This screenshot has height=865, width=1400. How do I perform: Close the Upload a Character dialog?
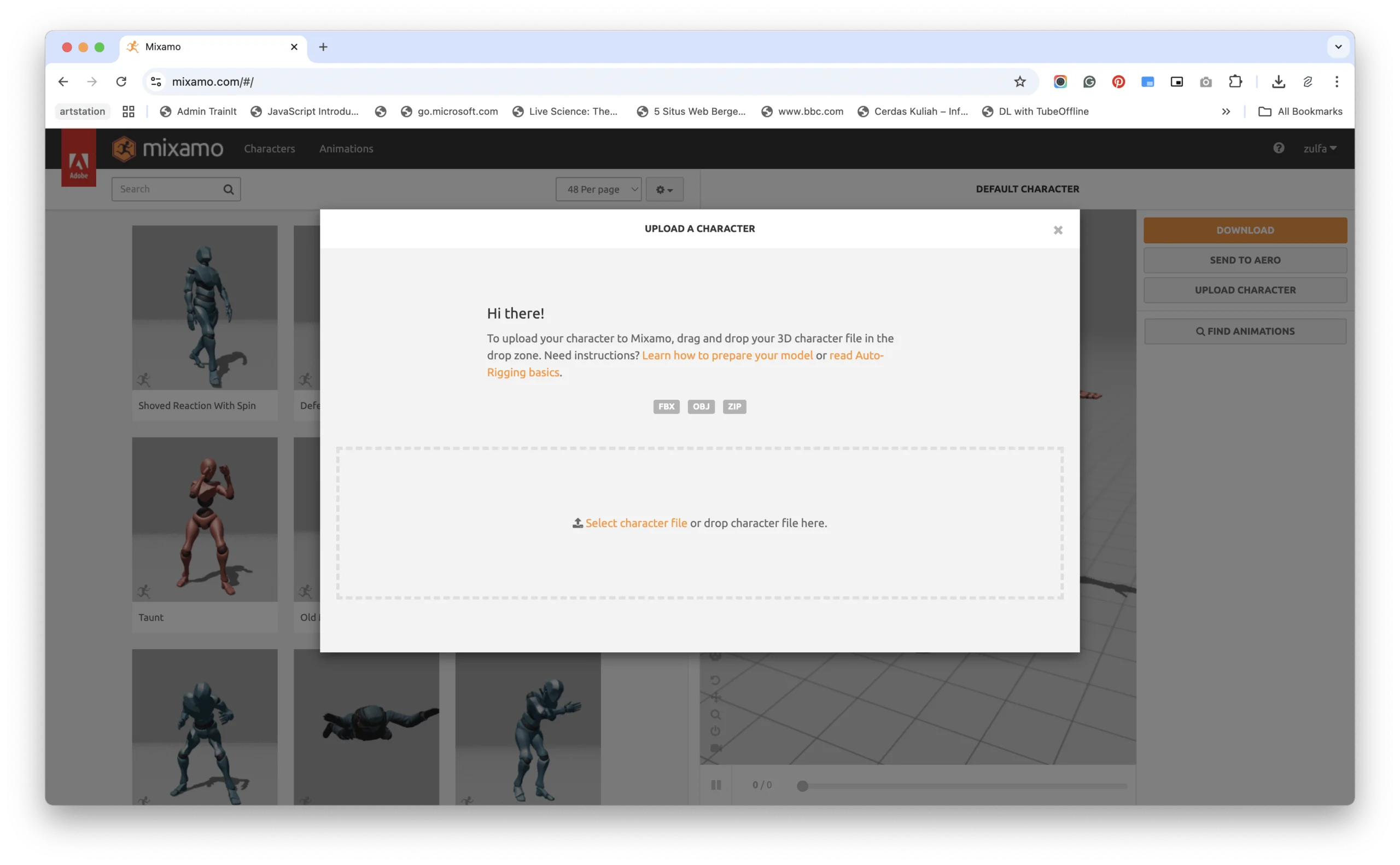click(1057, 230)
